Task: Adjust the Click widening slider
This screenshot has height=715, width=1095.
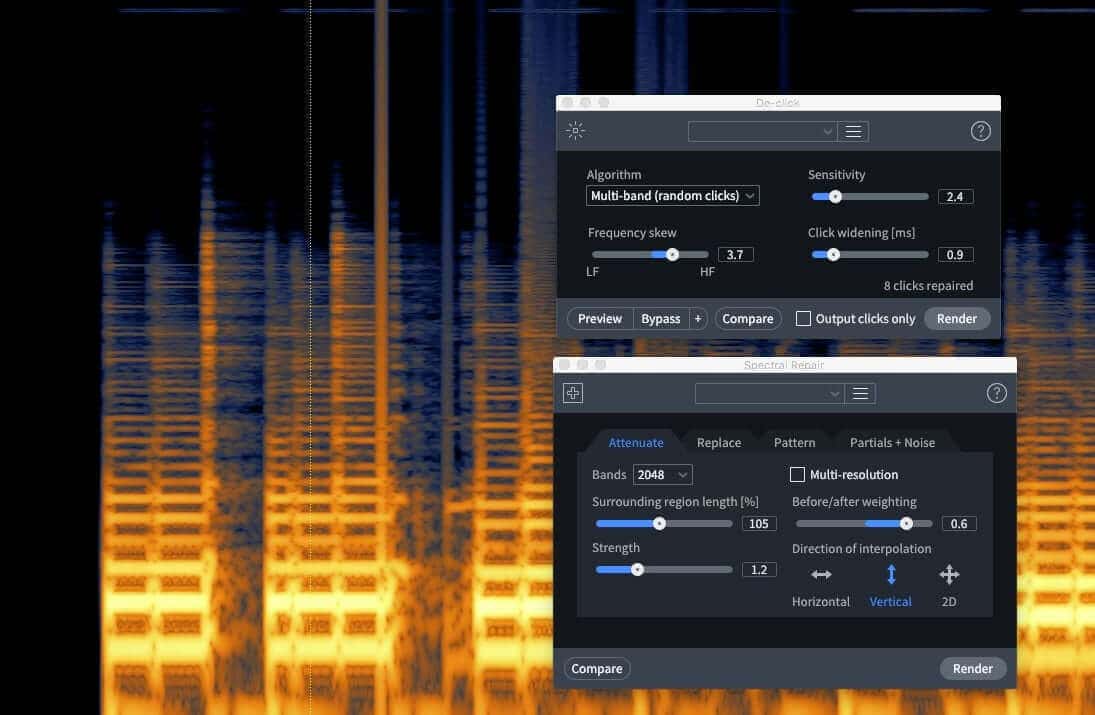Action: point(870,255)
